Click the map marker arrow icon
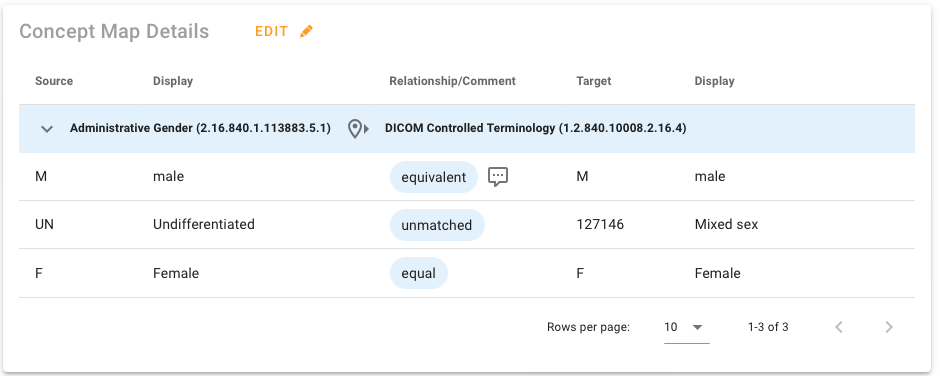 (x=358, y=128)
